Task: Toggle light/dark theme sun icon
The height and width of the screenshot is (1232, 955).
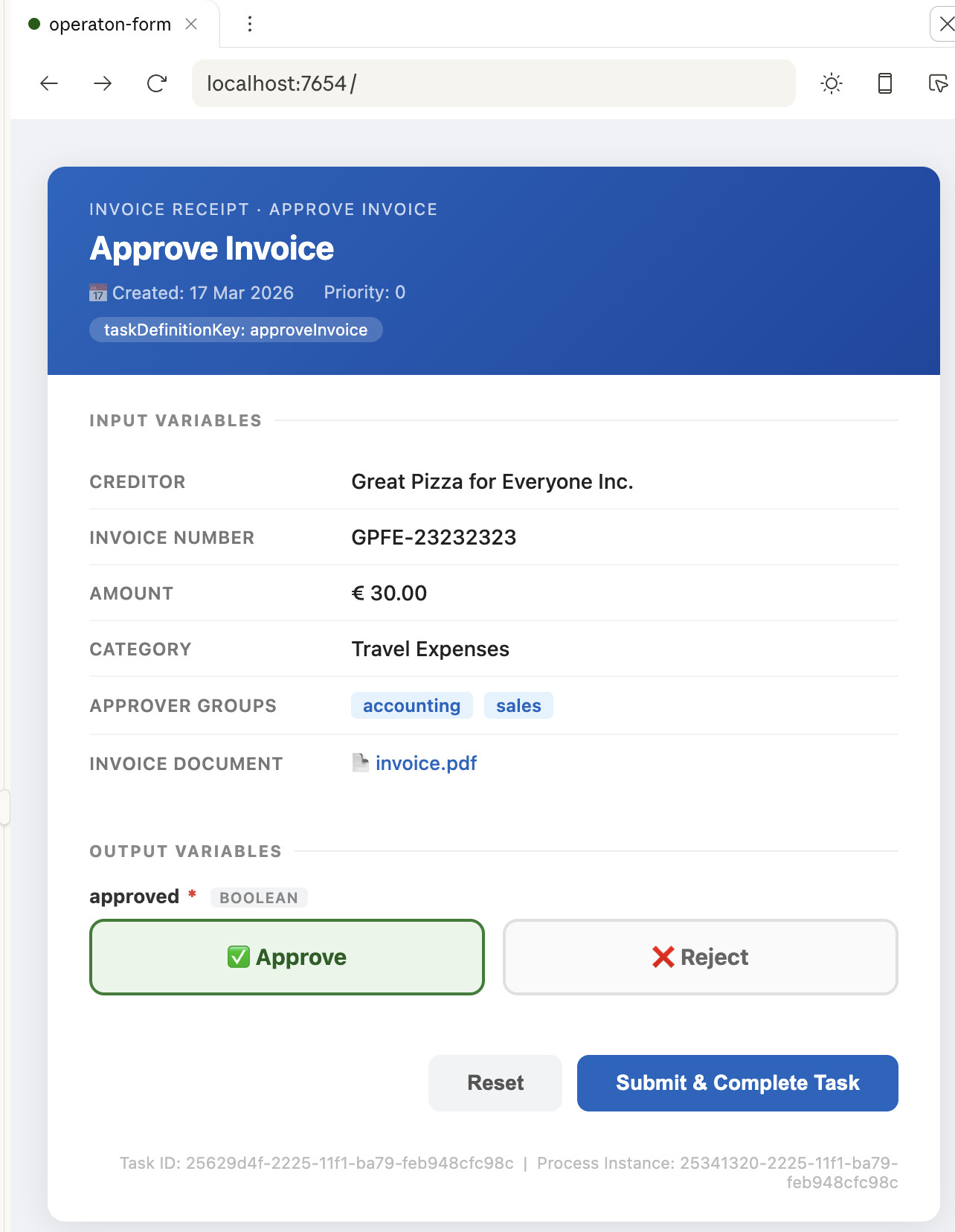Action: tap(832, 83)
